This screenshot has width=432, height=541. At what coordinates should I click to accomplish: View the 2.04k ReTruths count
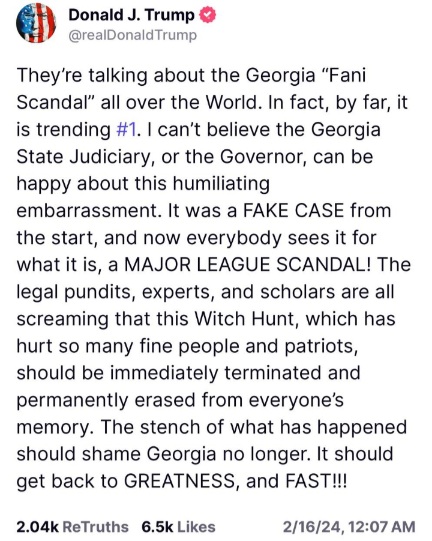pyautogui.click(x=38, y=527)
